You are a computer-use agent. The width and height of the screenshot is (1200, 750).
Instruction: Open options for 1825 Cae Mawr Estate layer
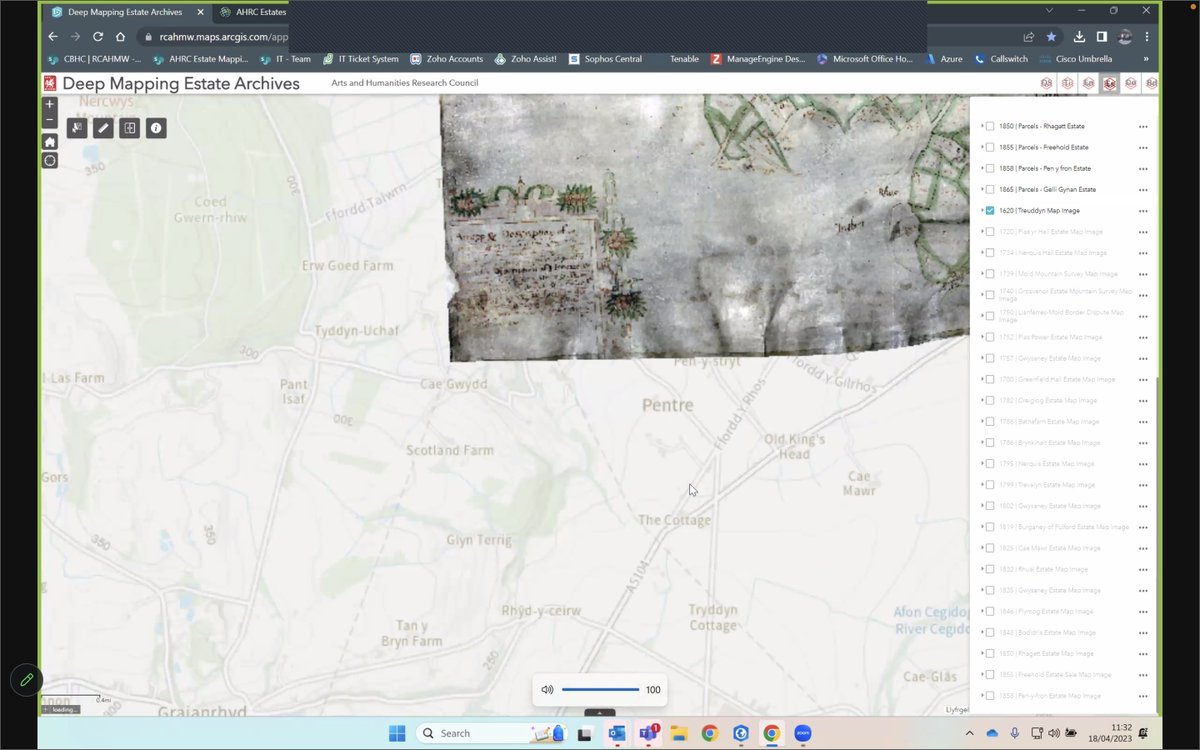click(1143, 548)
